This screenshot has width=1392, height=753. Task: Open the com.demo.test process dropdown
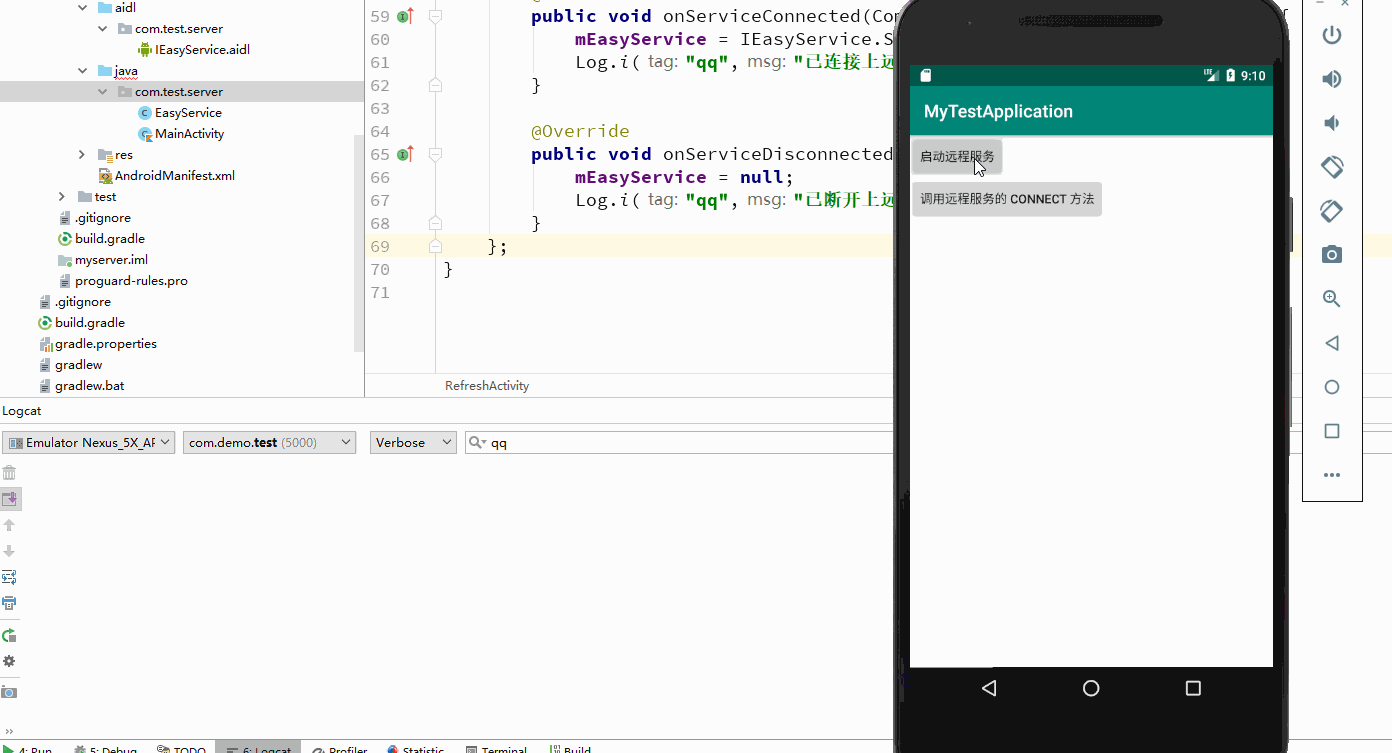tap(269, 442)
